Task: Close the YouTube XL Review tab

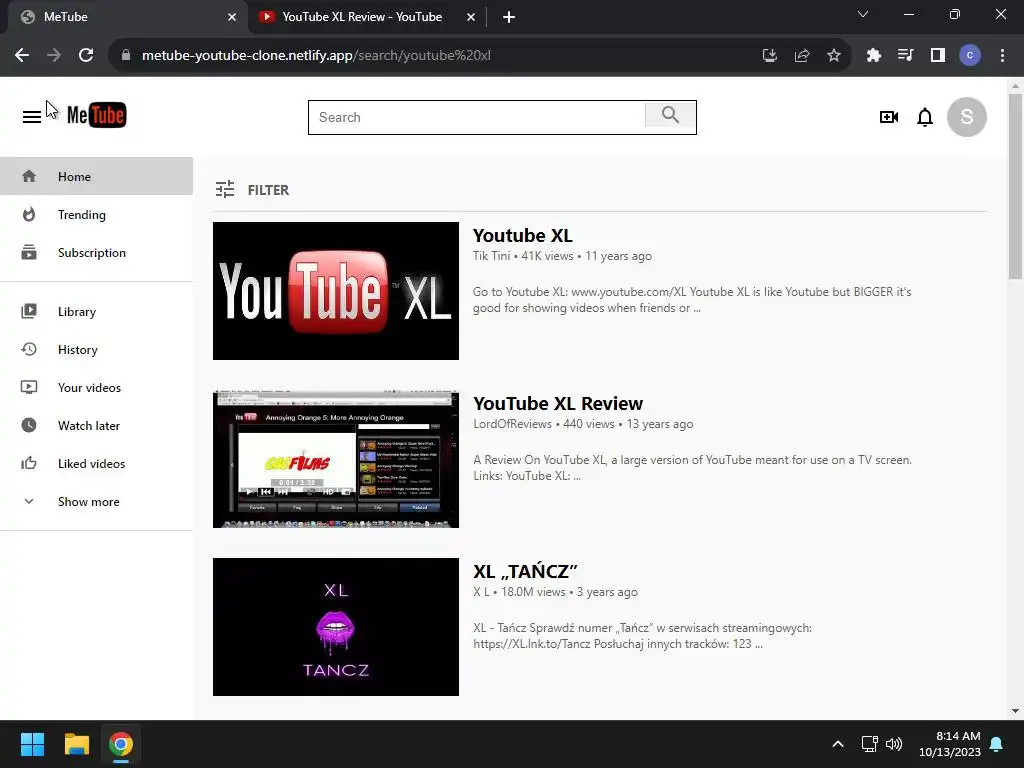Action: pos(471,17)
